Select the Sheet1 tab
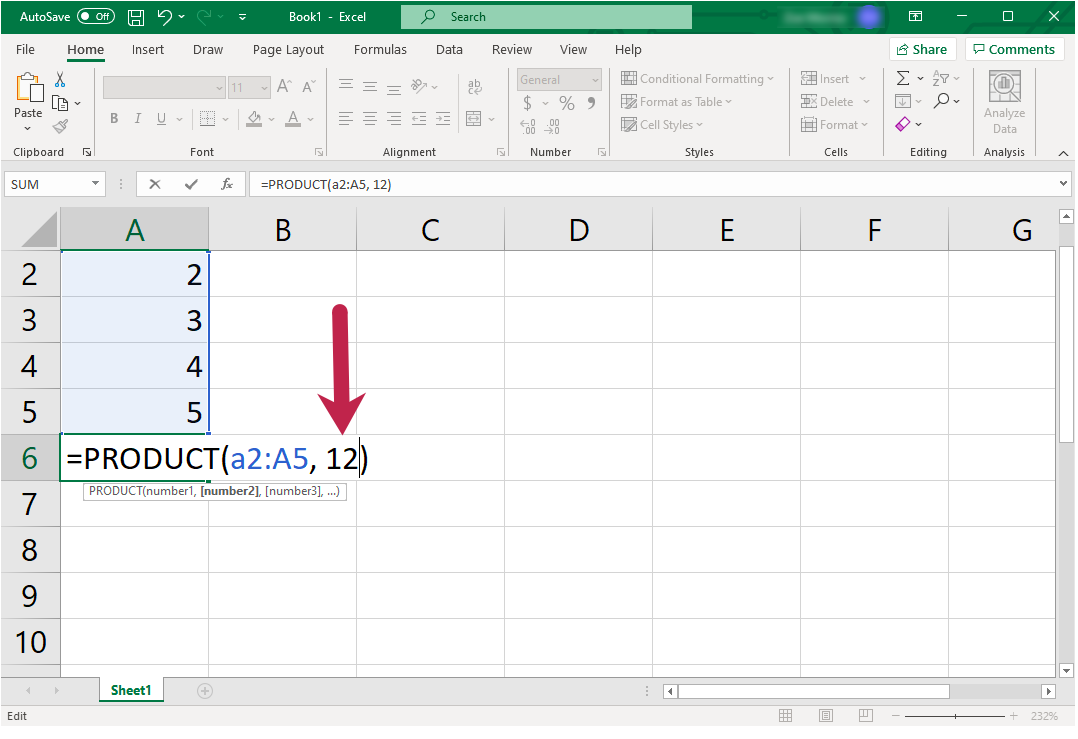 click(130, 690)
